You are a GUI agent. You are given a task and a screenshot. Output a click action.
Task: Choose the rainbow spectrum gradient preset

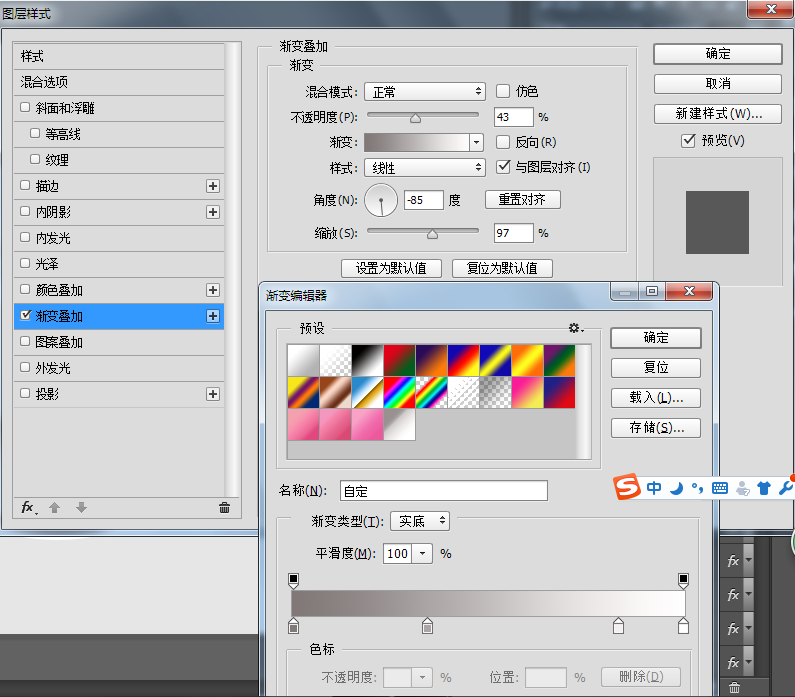(x=399, y=392)
